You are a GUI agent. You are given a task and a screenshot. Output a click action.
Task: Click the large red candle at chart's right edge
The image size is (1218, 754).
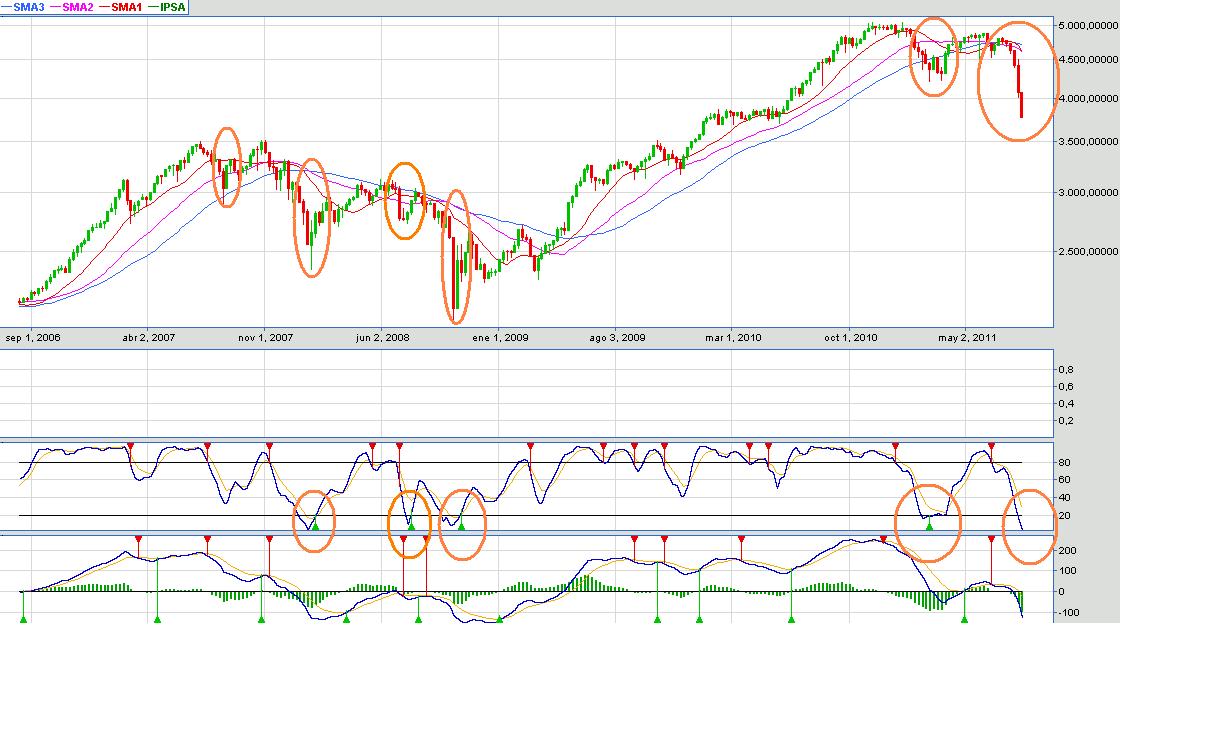click(1021, 104)
